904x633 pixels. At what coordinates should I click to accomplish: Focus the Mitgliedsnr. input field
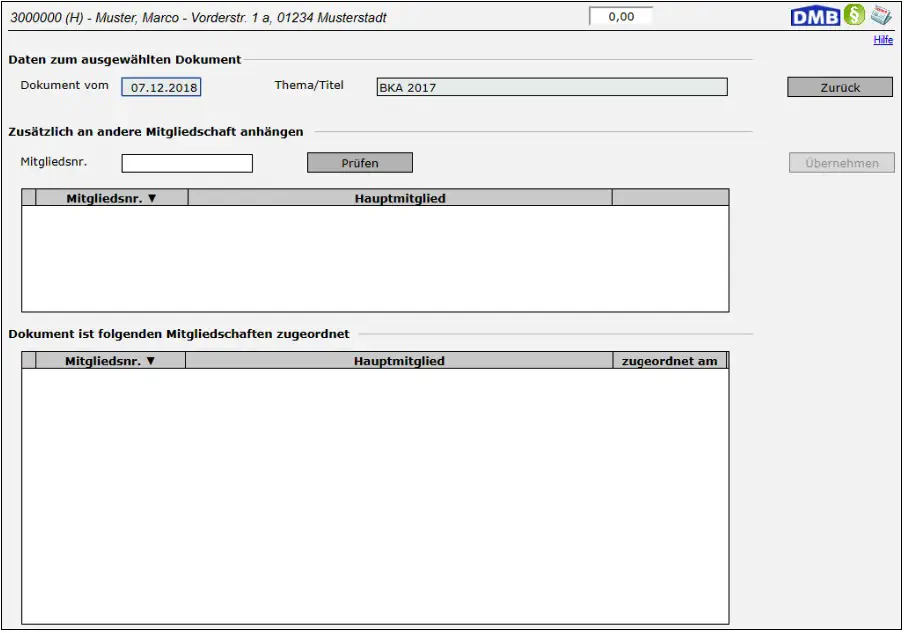coord(187,163)
